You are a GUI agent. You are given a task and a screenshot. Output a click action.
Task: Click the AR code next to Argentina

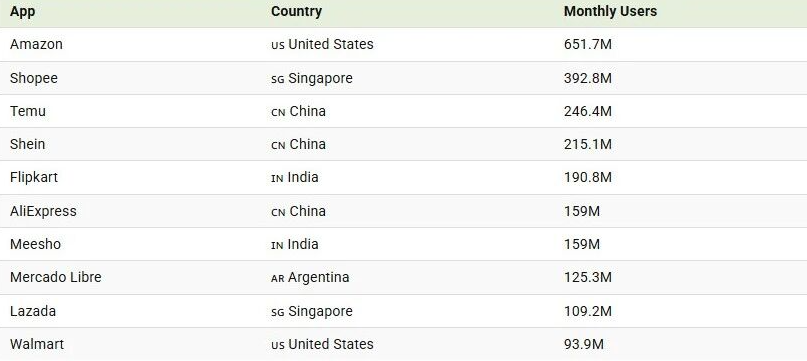[277, 279]
